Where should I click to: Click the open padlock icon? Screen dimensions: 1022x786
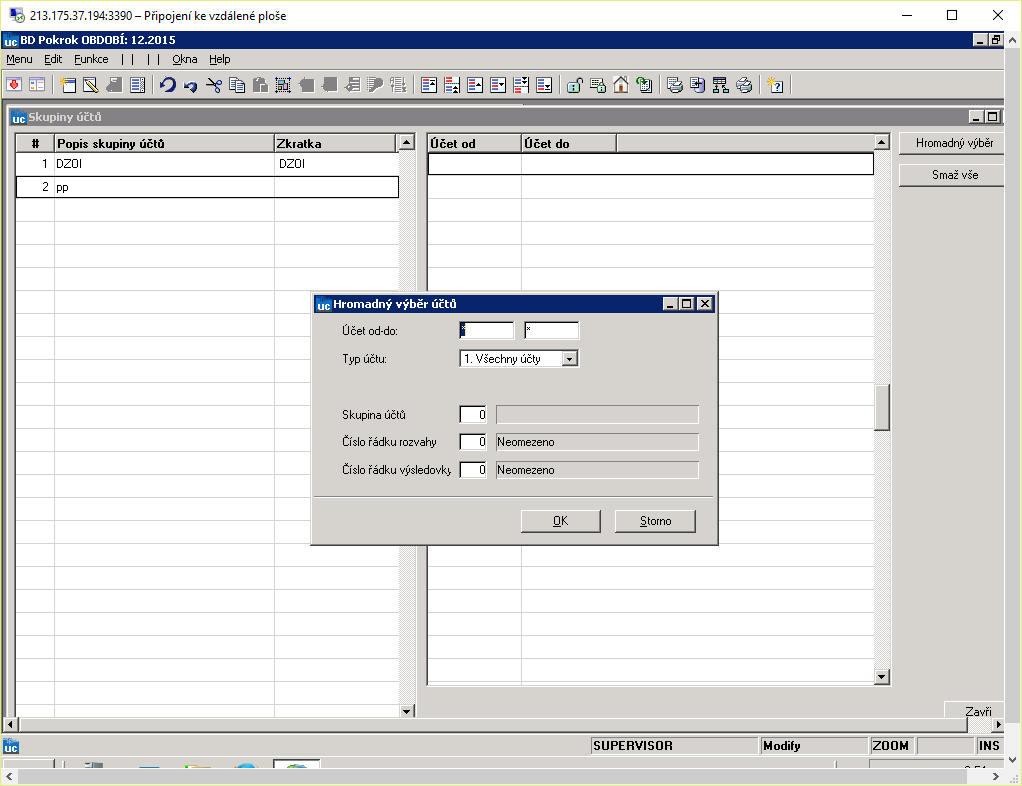point(574,85)
